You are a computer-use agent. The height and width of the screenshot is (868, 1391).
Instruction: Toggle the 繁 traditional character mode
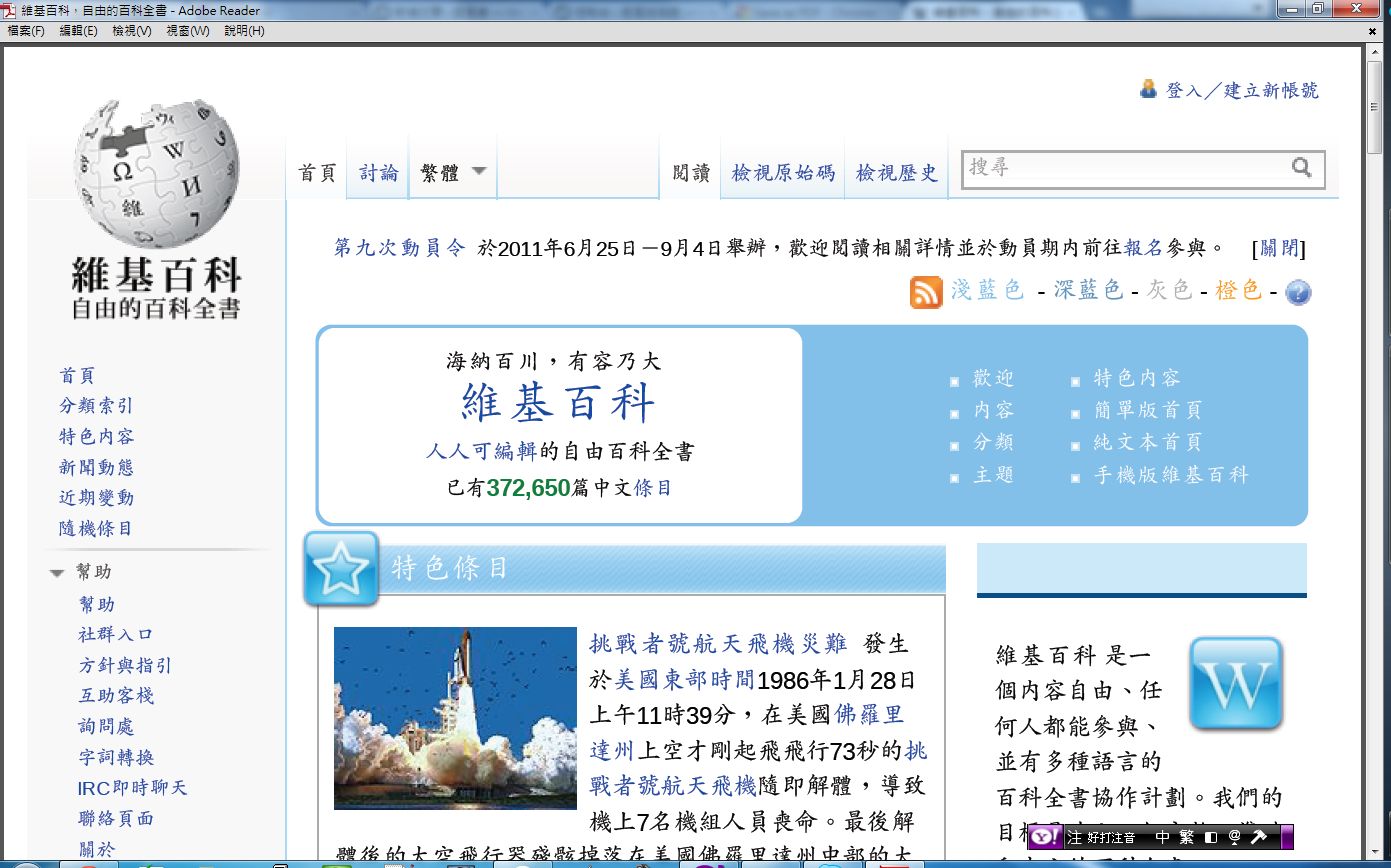[1187, 837]
